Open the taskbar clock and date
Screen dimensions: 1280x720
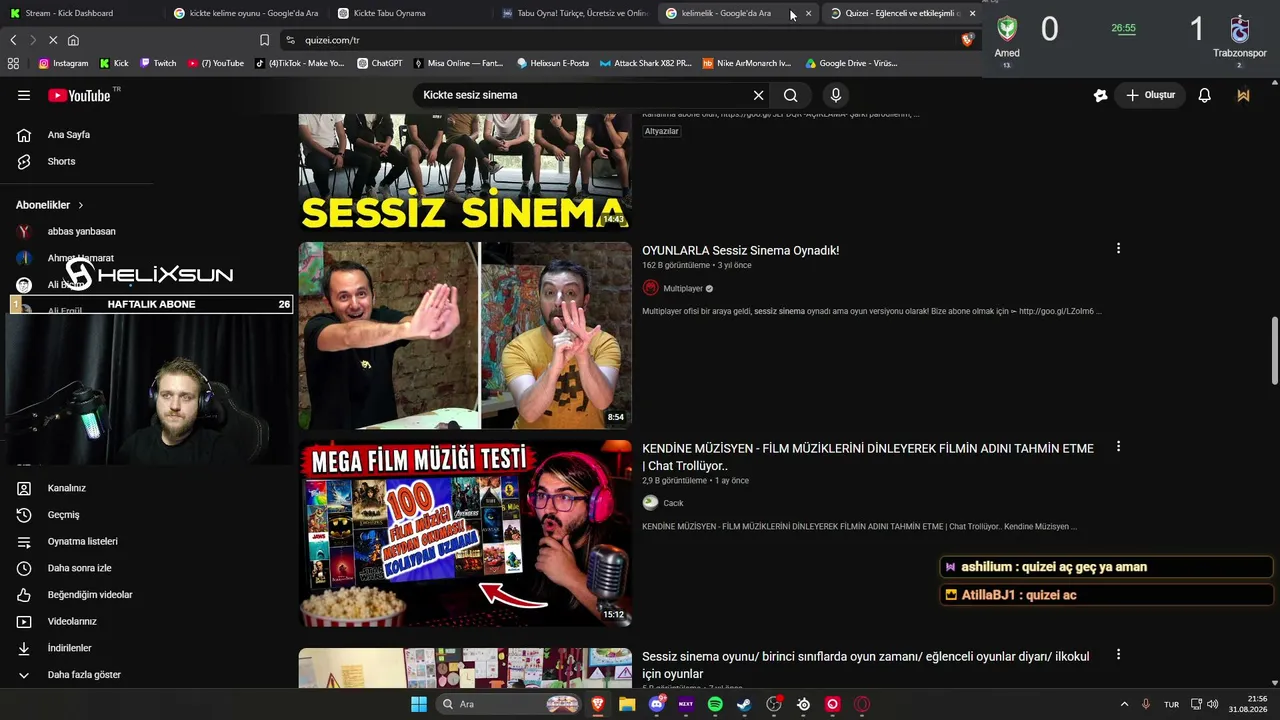pos(1247,704)
